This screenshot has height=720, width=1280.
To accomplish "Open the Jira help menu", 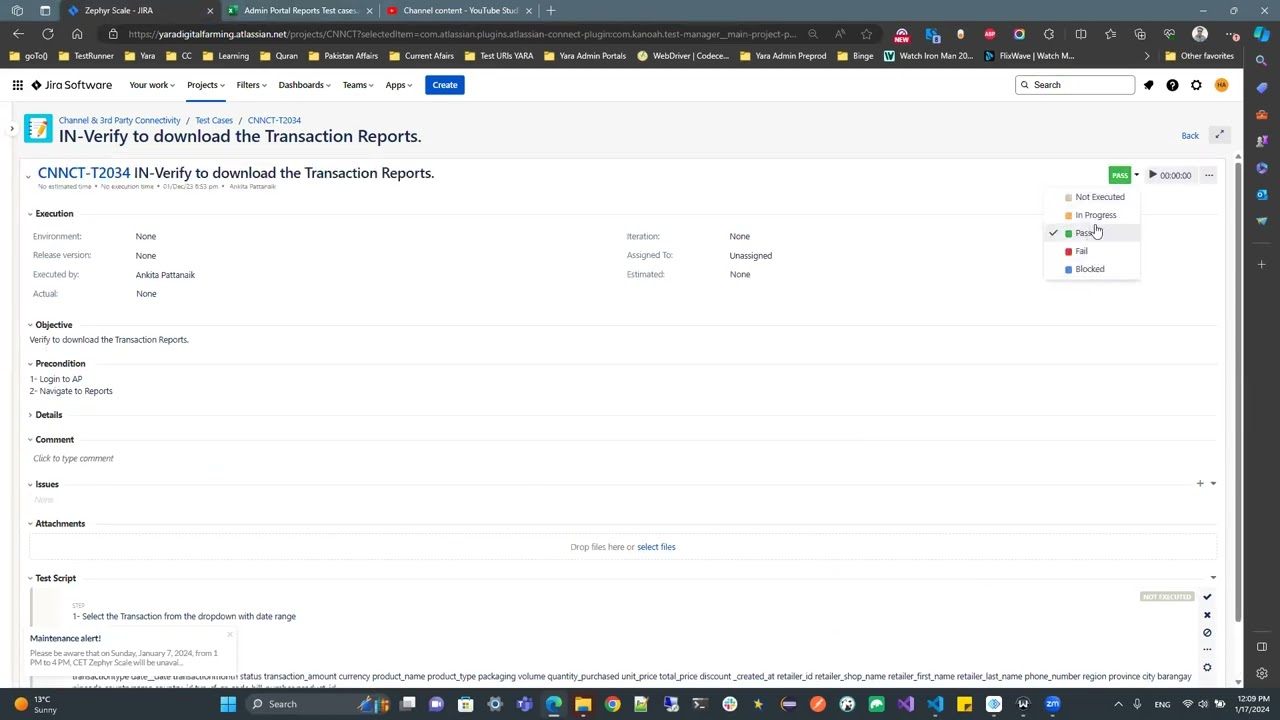I will pyautogui.click(x=1172, y=85).
